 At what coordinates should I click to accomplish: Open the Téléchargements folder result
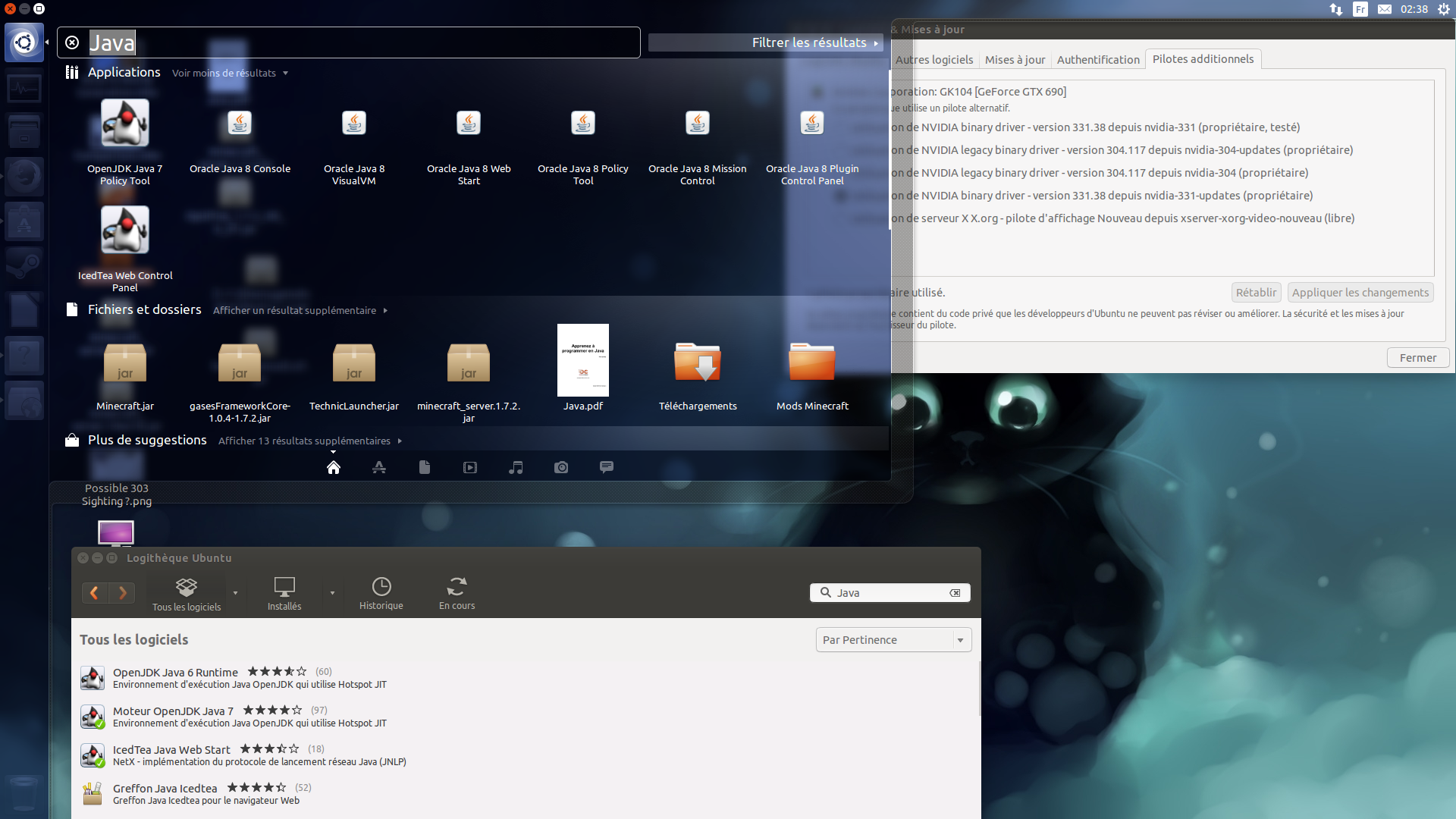tap(697, 363)
